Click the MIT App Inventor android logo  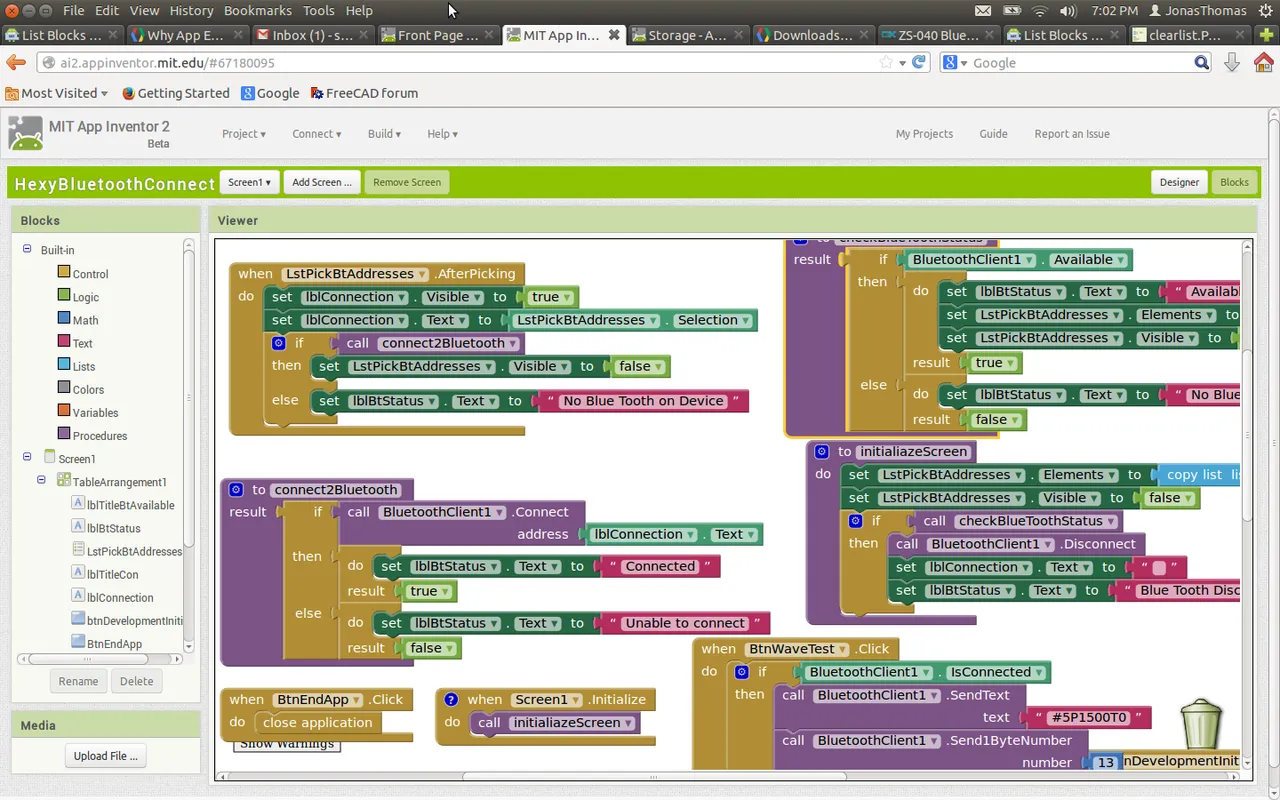coord(25,133)
